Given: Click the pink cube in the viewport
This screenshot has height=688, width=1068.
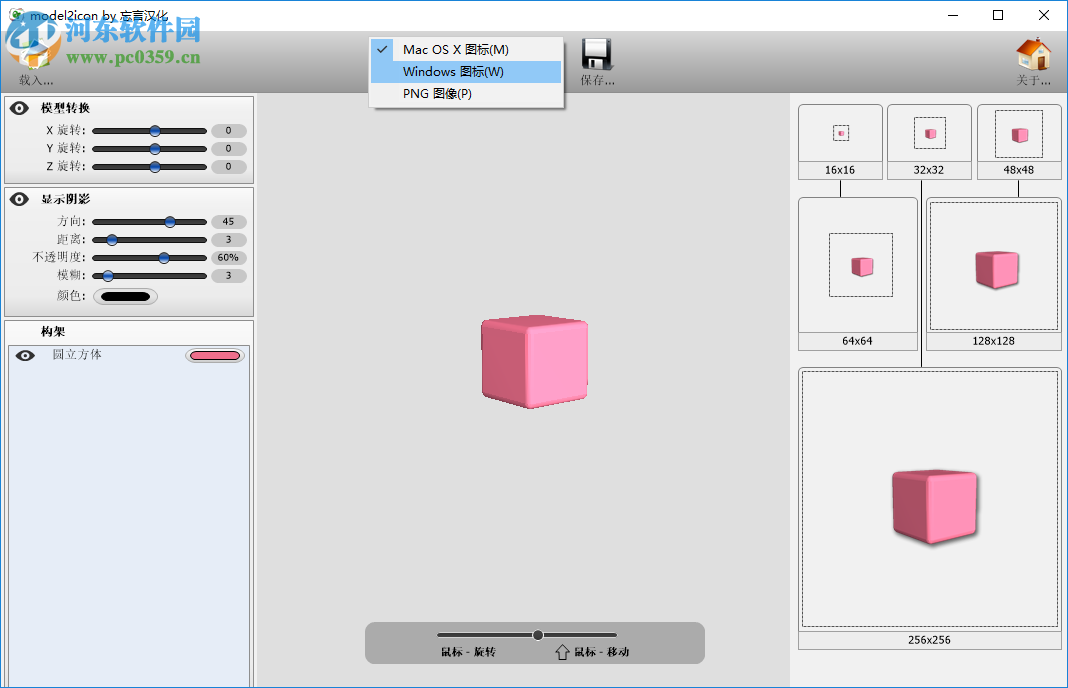Looking at the screenshot, I should click(x=535, y=362).
